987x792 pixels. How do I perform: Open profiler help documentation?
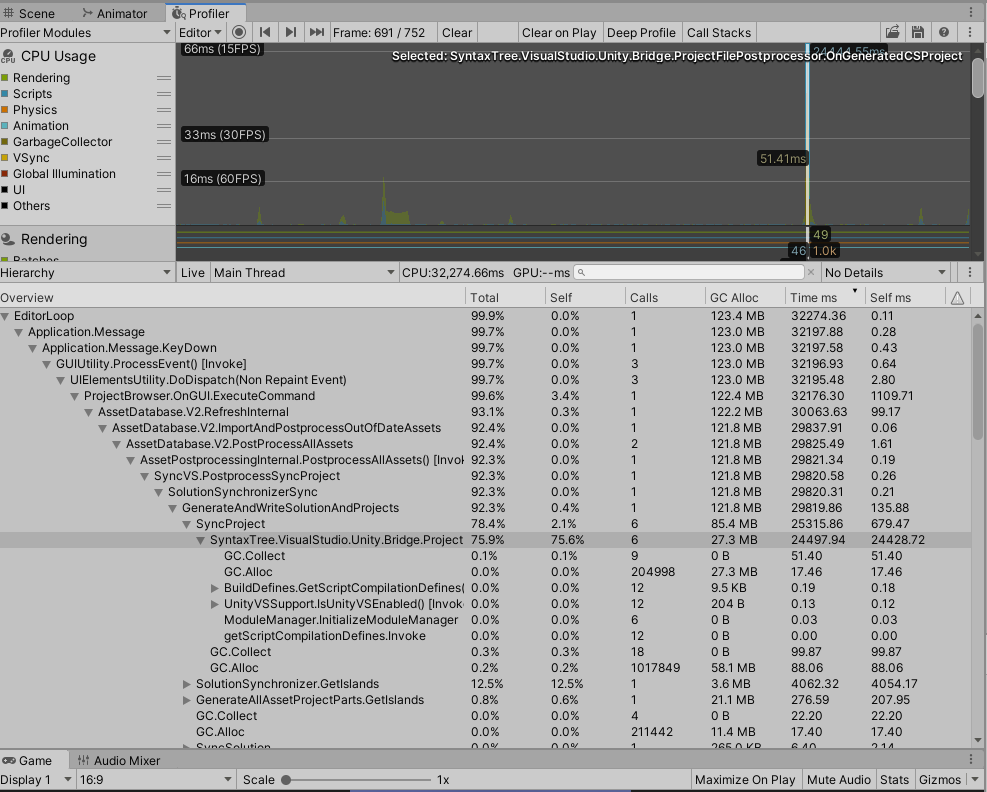tap(943, 32)
